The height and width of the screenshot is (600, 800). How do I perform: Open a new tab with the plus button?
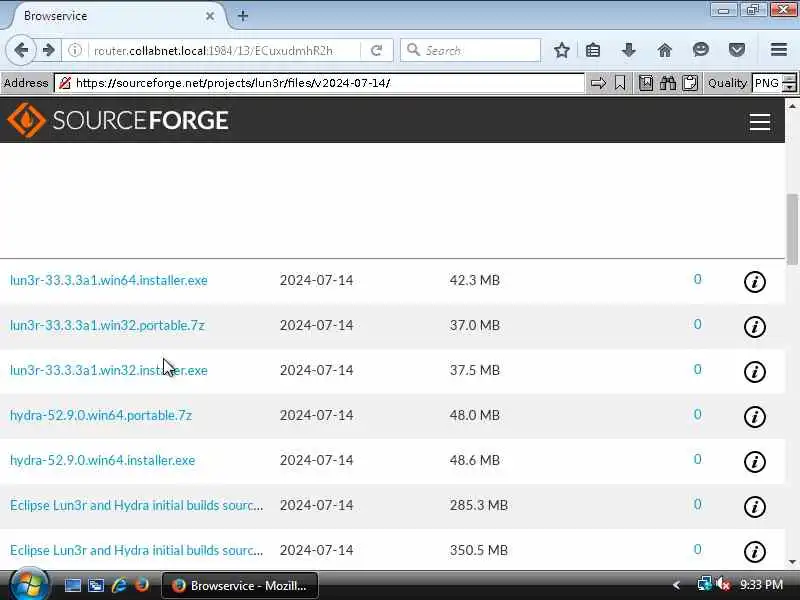point(243,16)
